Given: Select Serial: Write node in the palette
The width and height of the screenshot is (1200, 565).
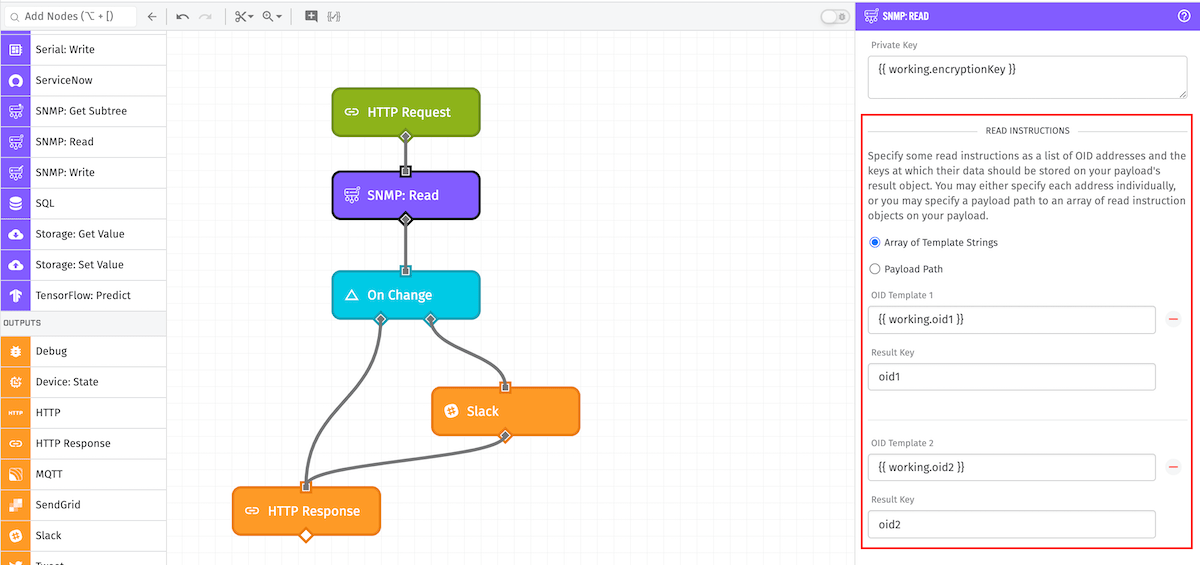Looking at the screenshot, I should [x=83, y=49].
